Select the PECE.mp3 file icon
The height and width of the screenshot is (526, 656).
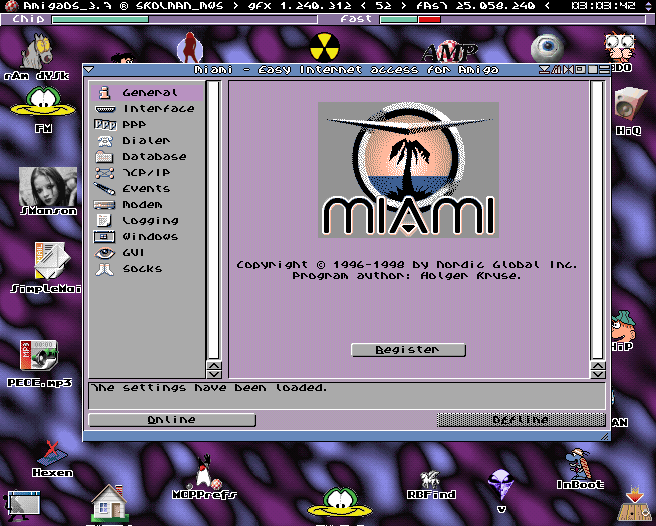(x=39, y=363)
